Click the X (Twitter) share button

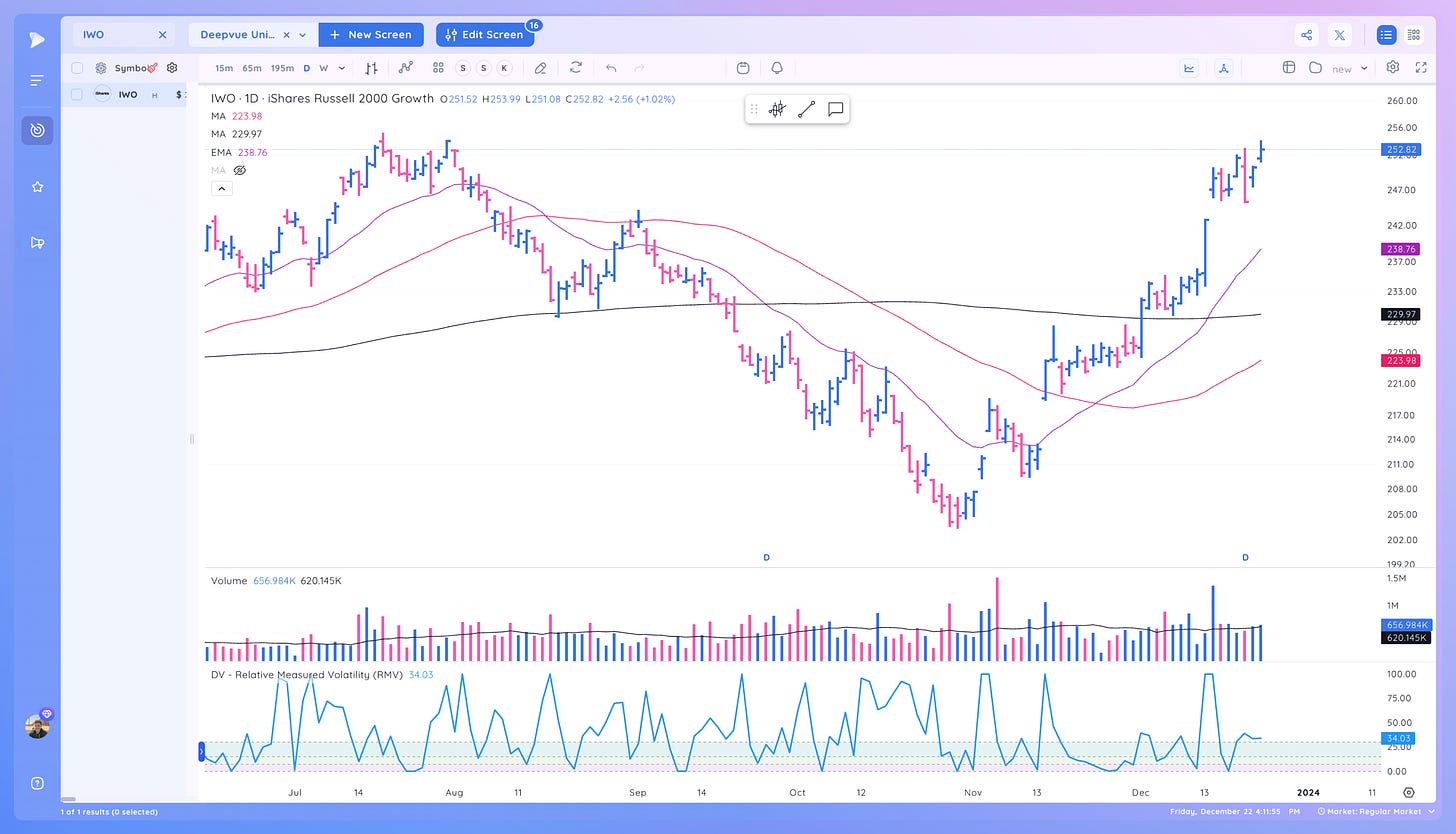pyautogui.click(x=1341, y=35)
